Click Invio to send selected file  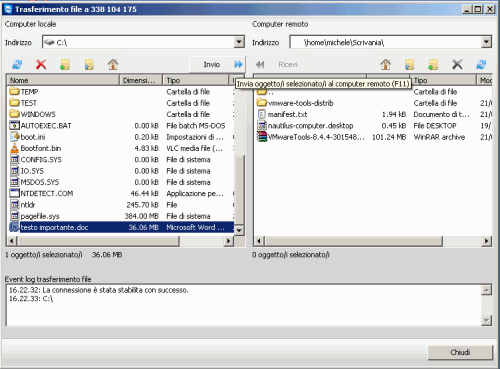point(217,64)
